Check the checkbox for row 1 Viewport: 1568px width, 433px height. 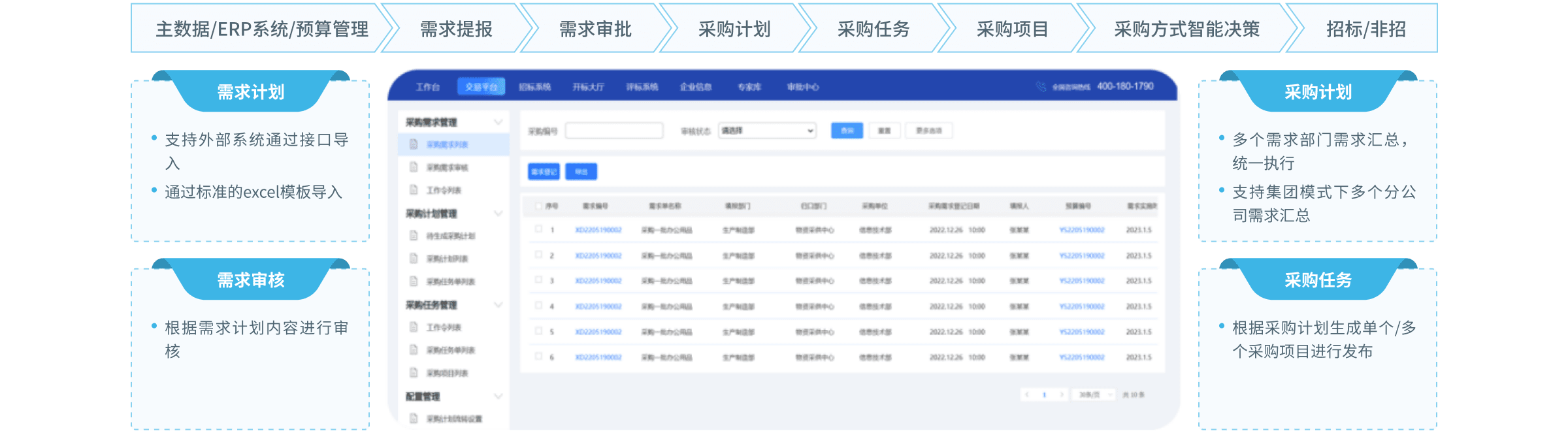pyautogui.click(x=538, y=229)
